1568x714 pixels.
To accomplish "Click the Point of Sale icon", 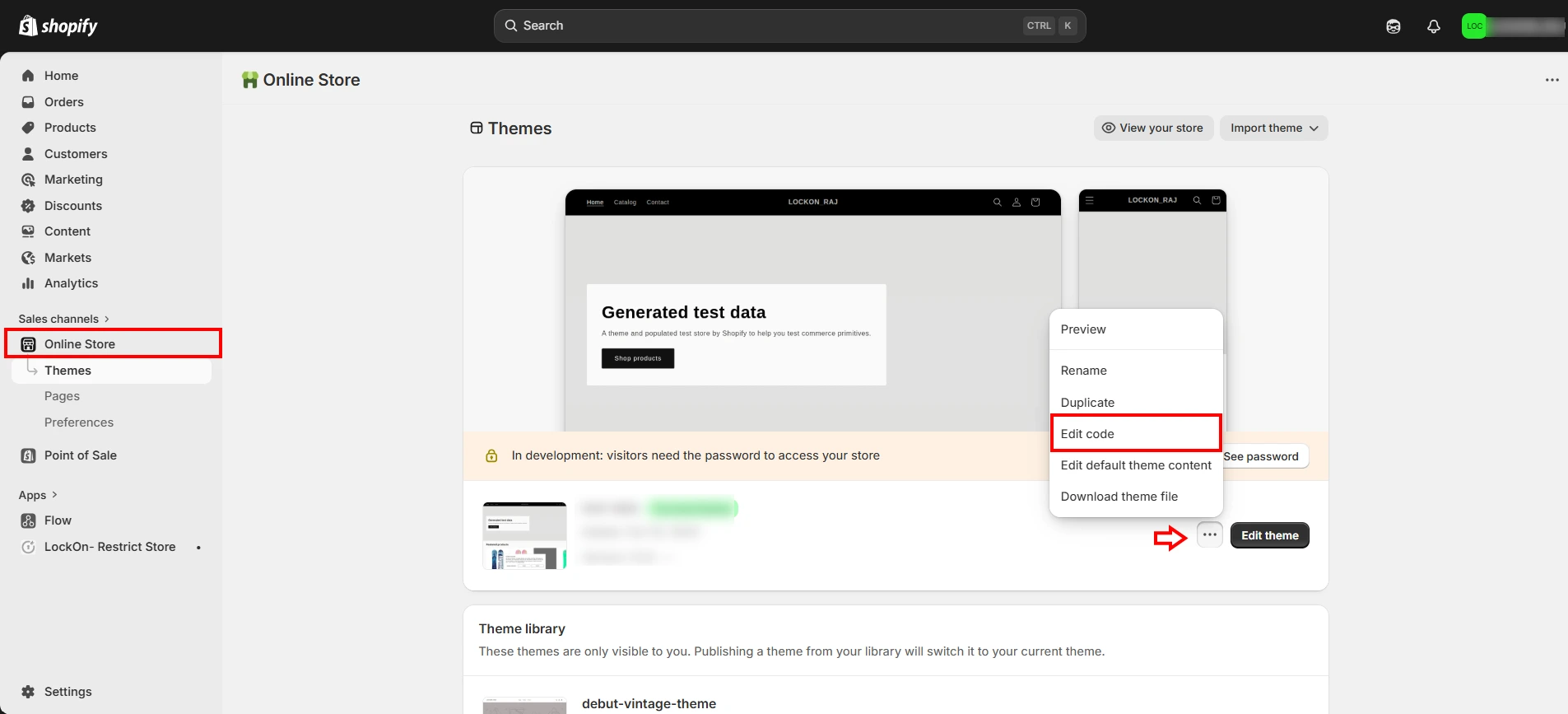I will pos(28,455).
